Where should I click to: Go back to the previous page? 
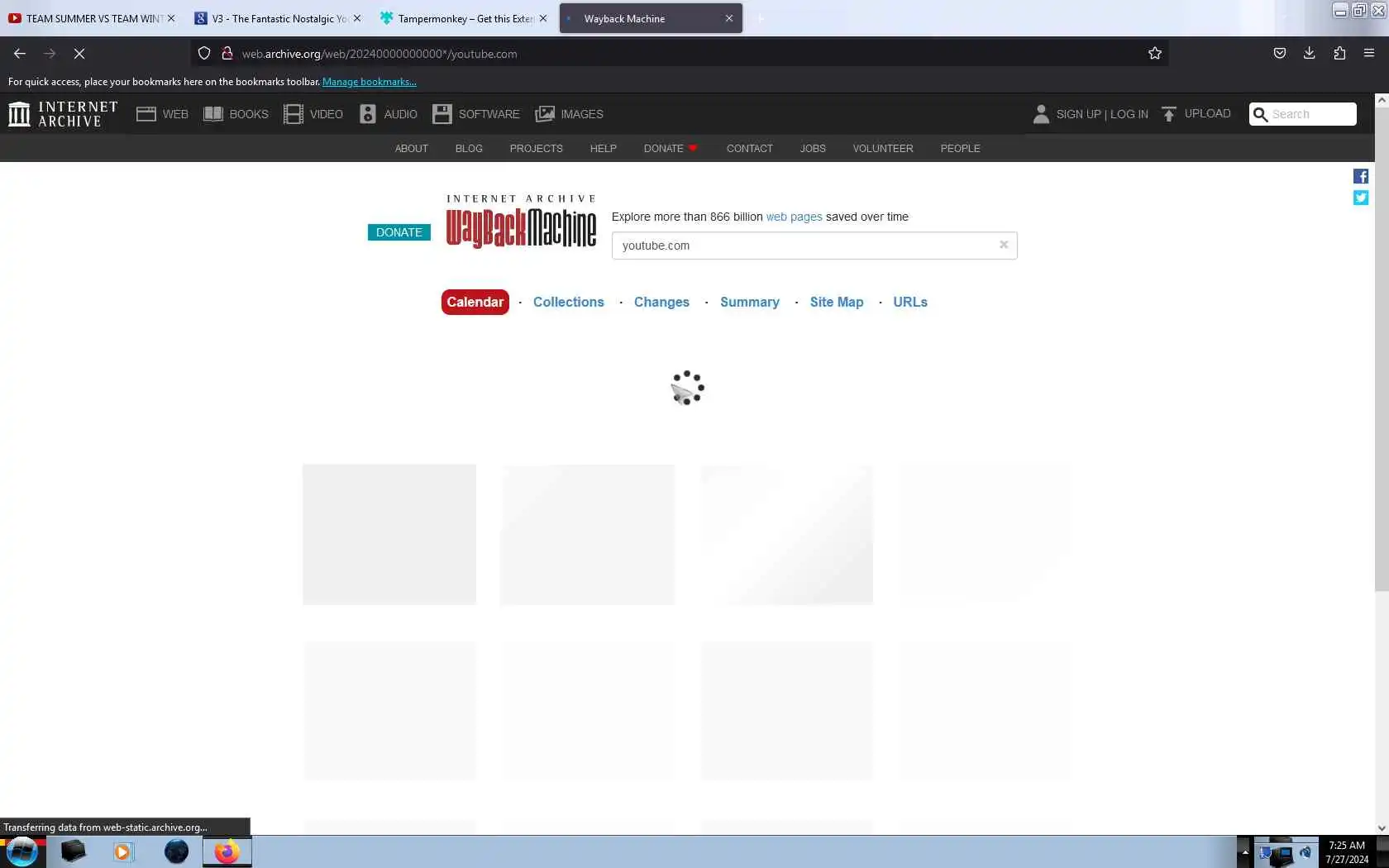pos(20,54)
